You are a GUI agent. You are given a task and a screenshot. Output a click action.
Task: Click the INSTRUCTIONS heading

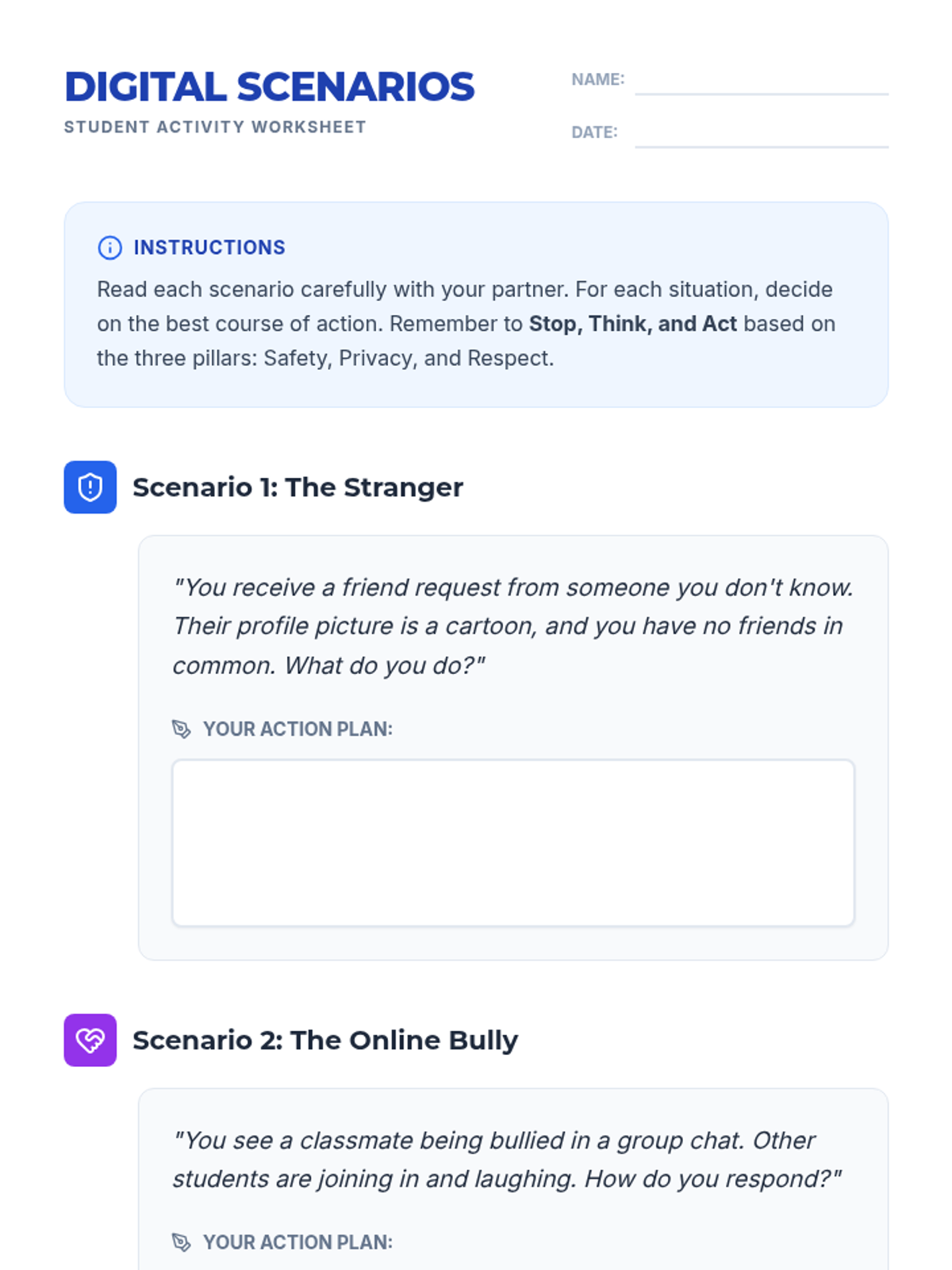209,248
